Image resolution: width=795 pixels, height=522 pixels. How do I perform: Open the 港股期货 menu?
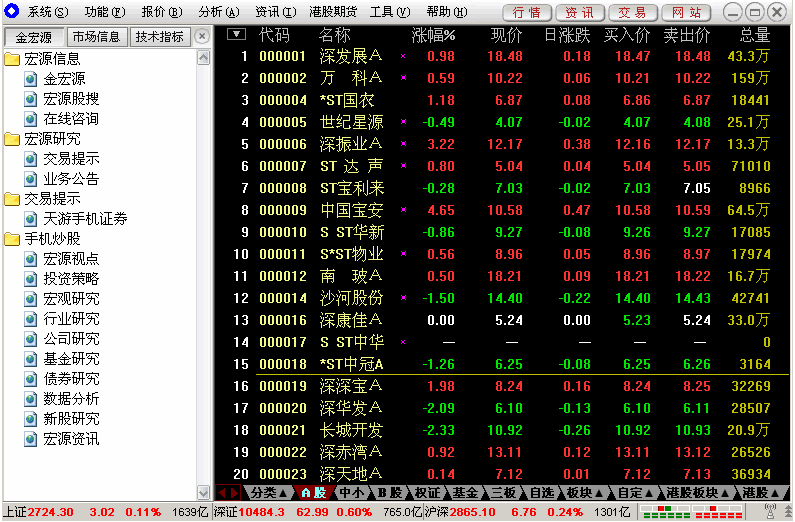[333, 11]
